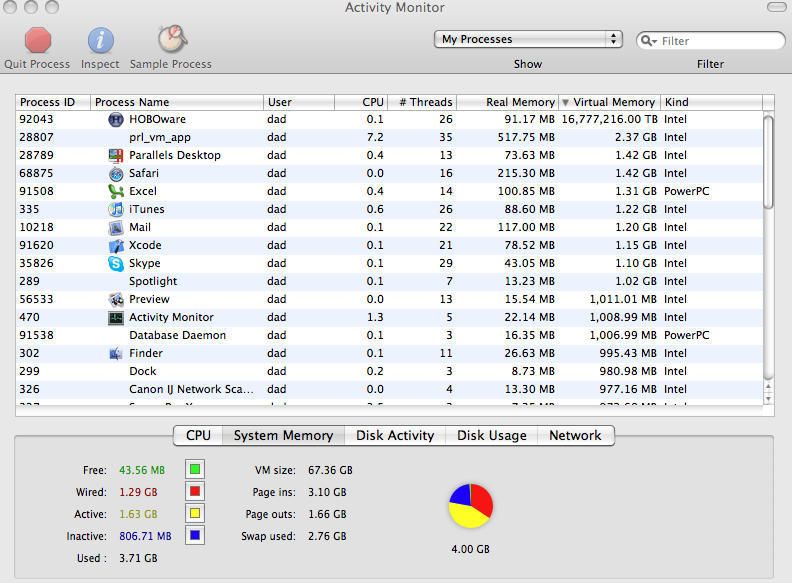Sort by Process ID column header
This screenshot has width=792, height=583.
[x=53, y=102]
